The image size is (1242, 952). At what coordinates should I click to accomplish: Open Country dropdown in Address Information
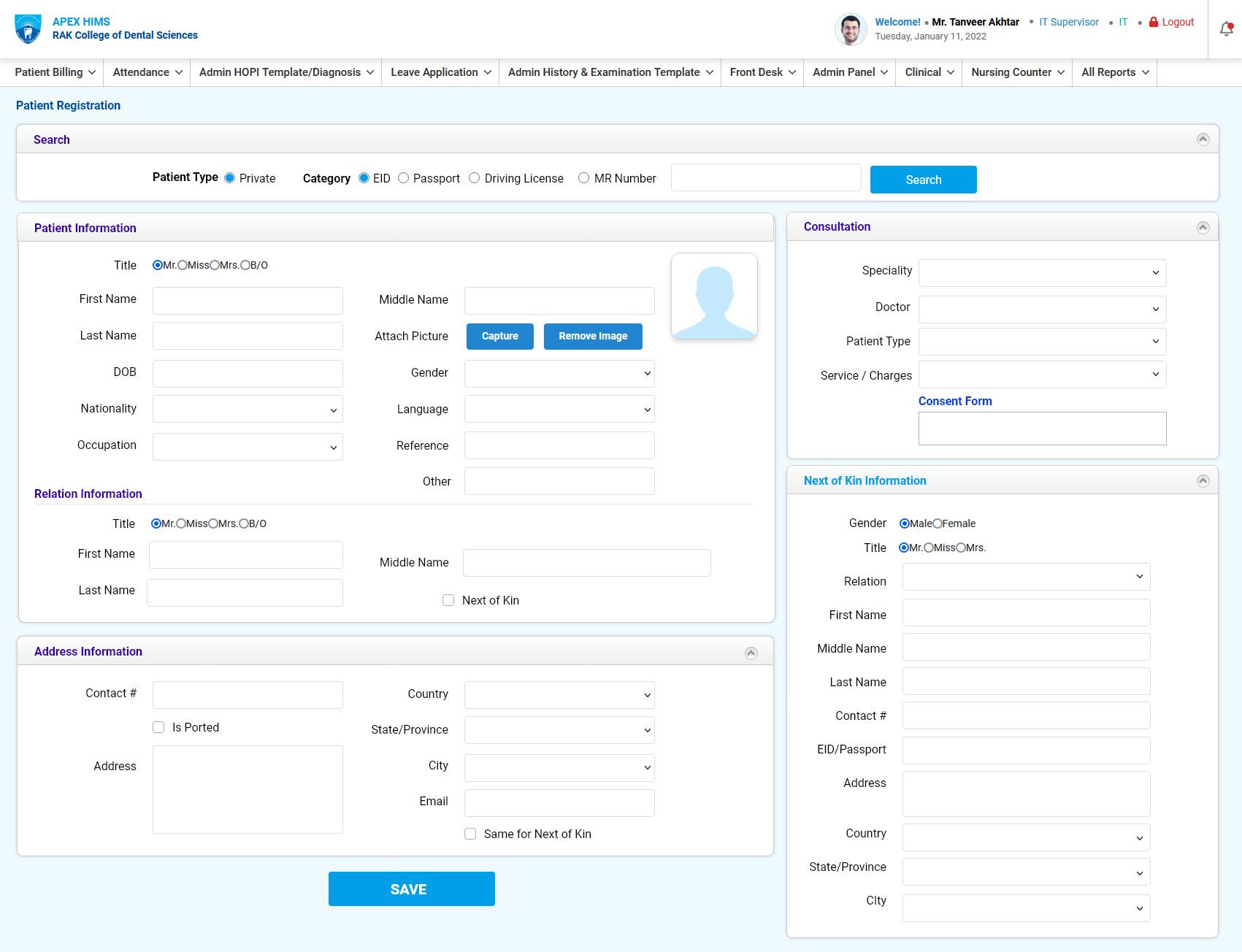[559, 695]
